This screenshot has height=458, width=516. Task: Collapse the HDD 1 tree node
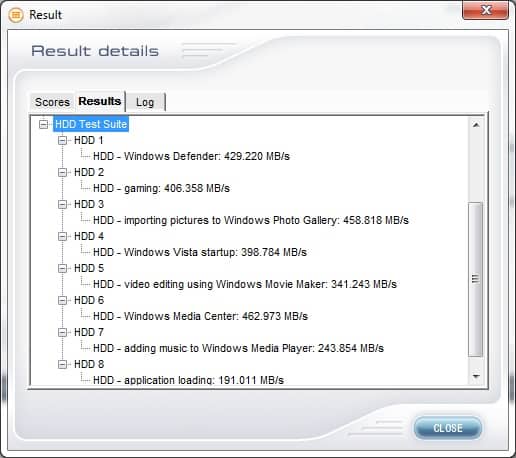tap(62, 140)
